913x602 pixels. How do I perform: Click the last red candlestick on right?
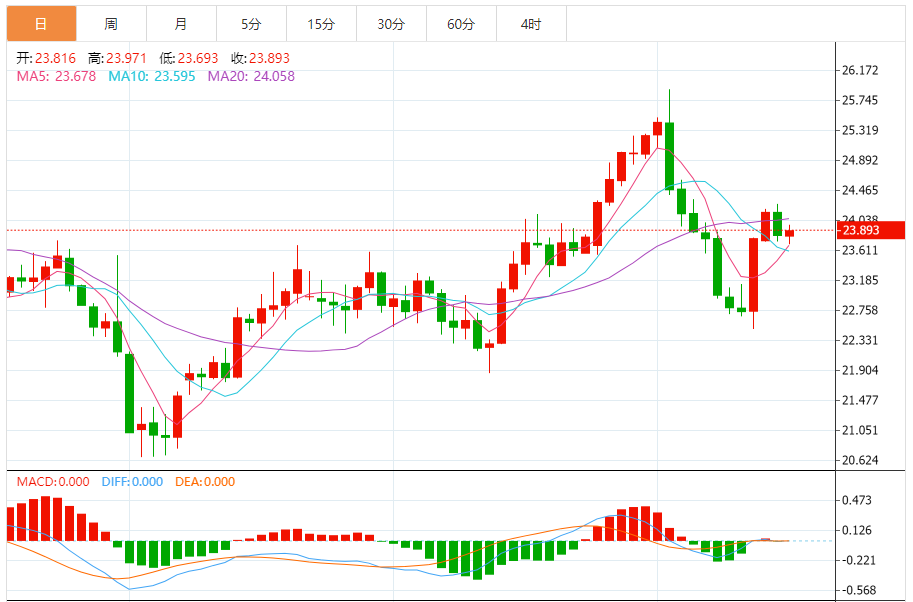click(x=789, y=233)
